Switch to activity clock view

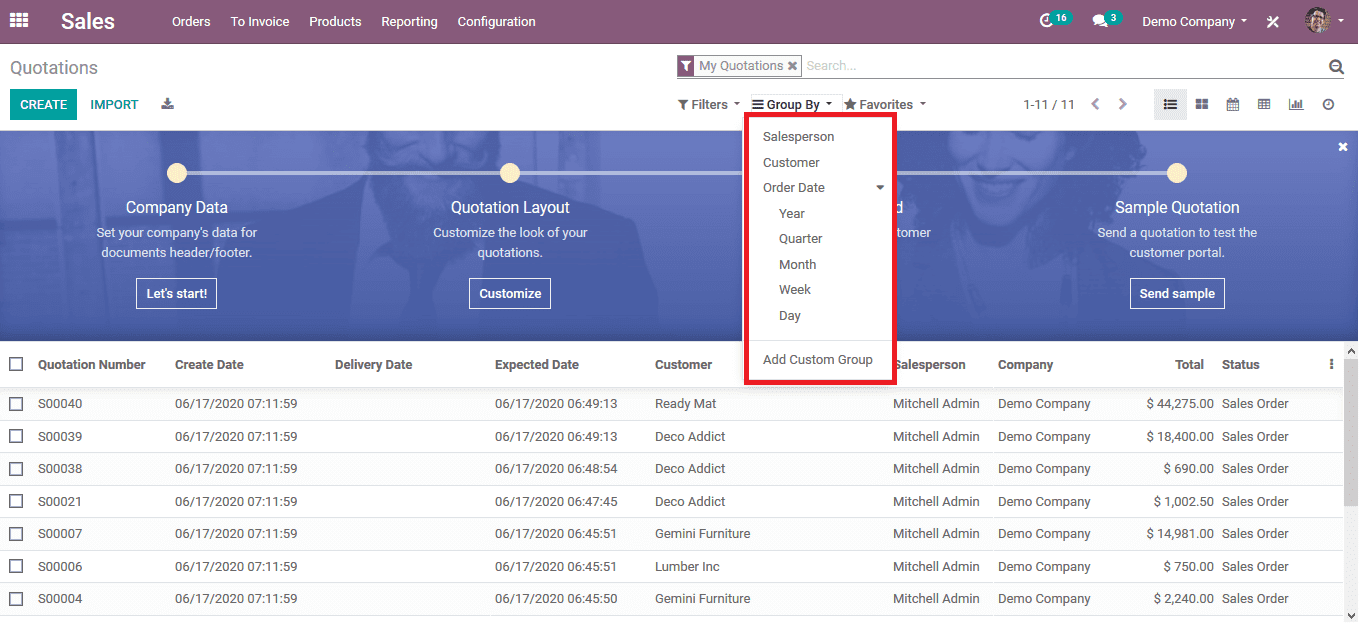click(x=1328, y=104)
